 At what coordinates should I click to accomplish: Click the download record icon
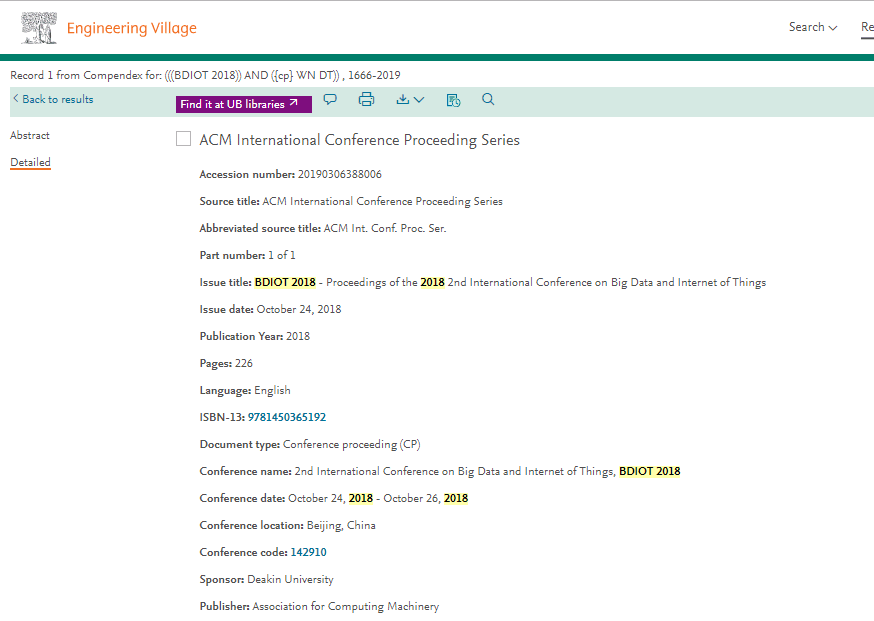coord(402,99)
